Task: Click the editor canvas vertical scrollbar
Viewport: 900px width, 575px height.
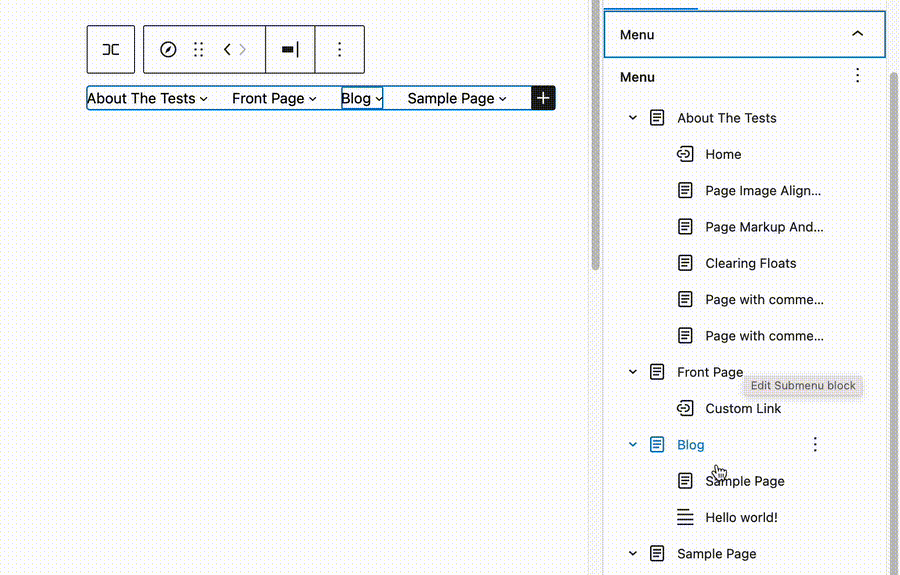Action: click(x=595, y=135)
